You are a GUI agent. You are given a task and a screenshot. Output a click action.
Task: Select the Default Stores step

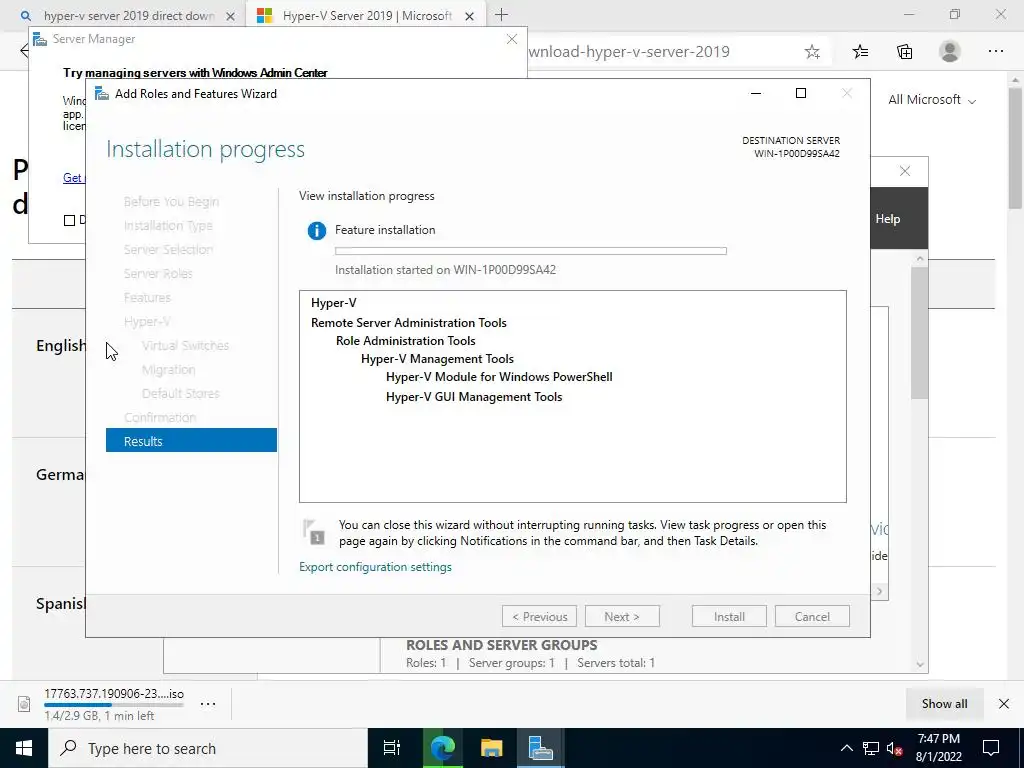click(x=180, y=393)
